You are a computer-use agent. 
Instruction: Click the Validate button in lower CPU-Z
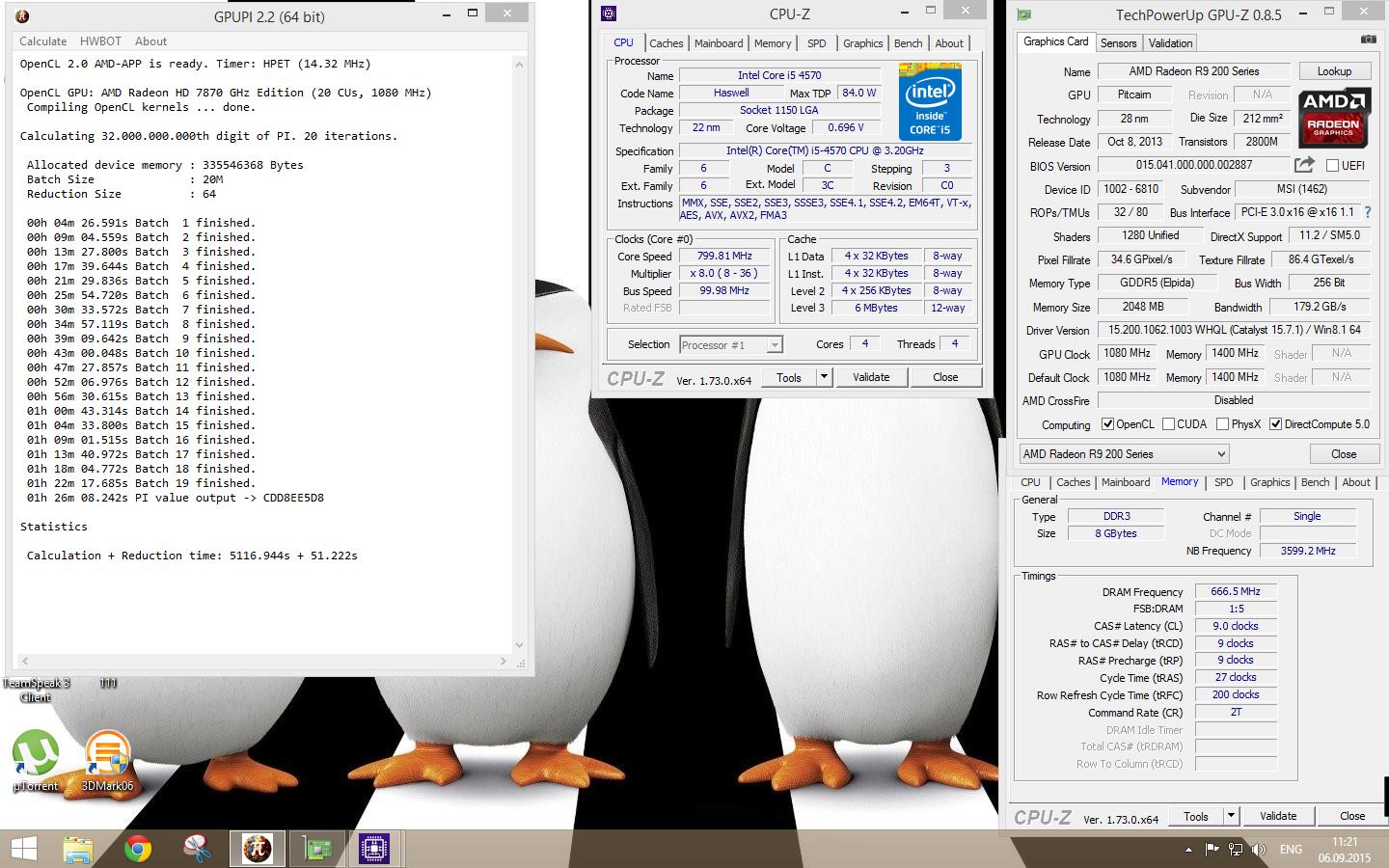pos(1278,816)
